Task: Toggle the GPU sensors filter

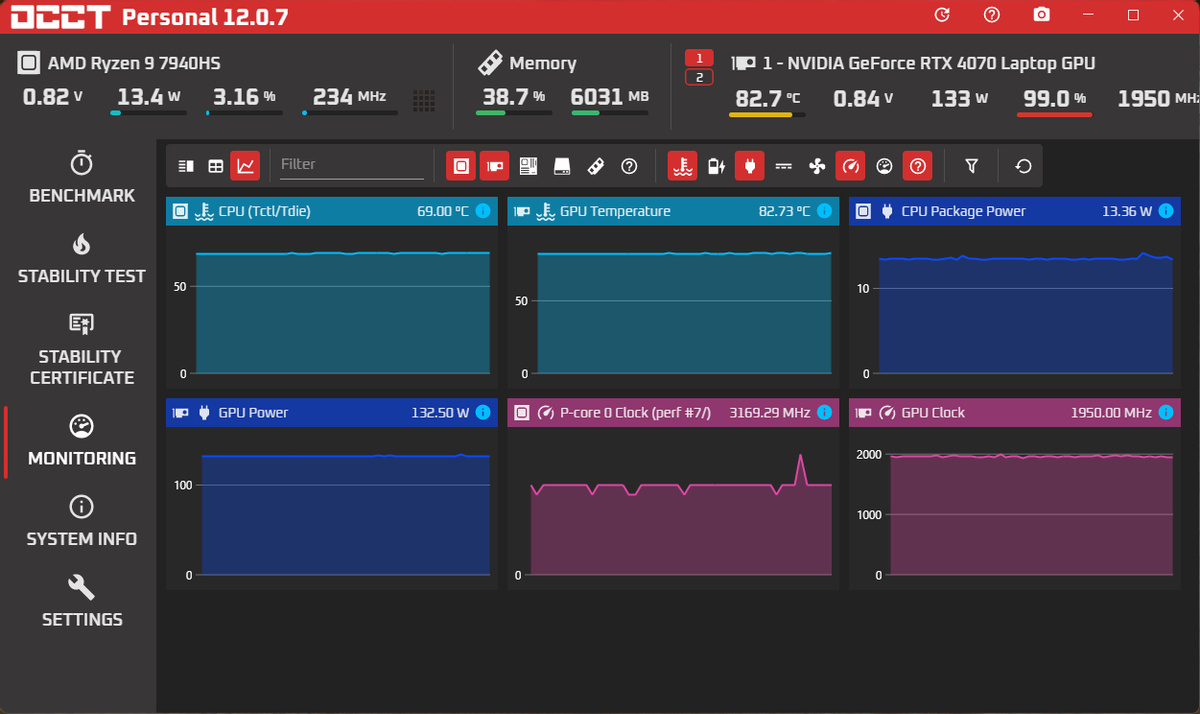Action: point(494,166)
